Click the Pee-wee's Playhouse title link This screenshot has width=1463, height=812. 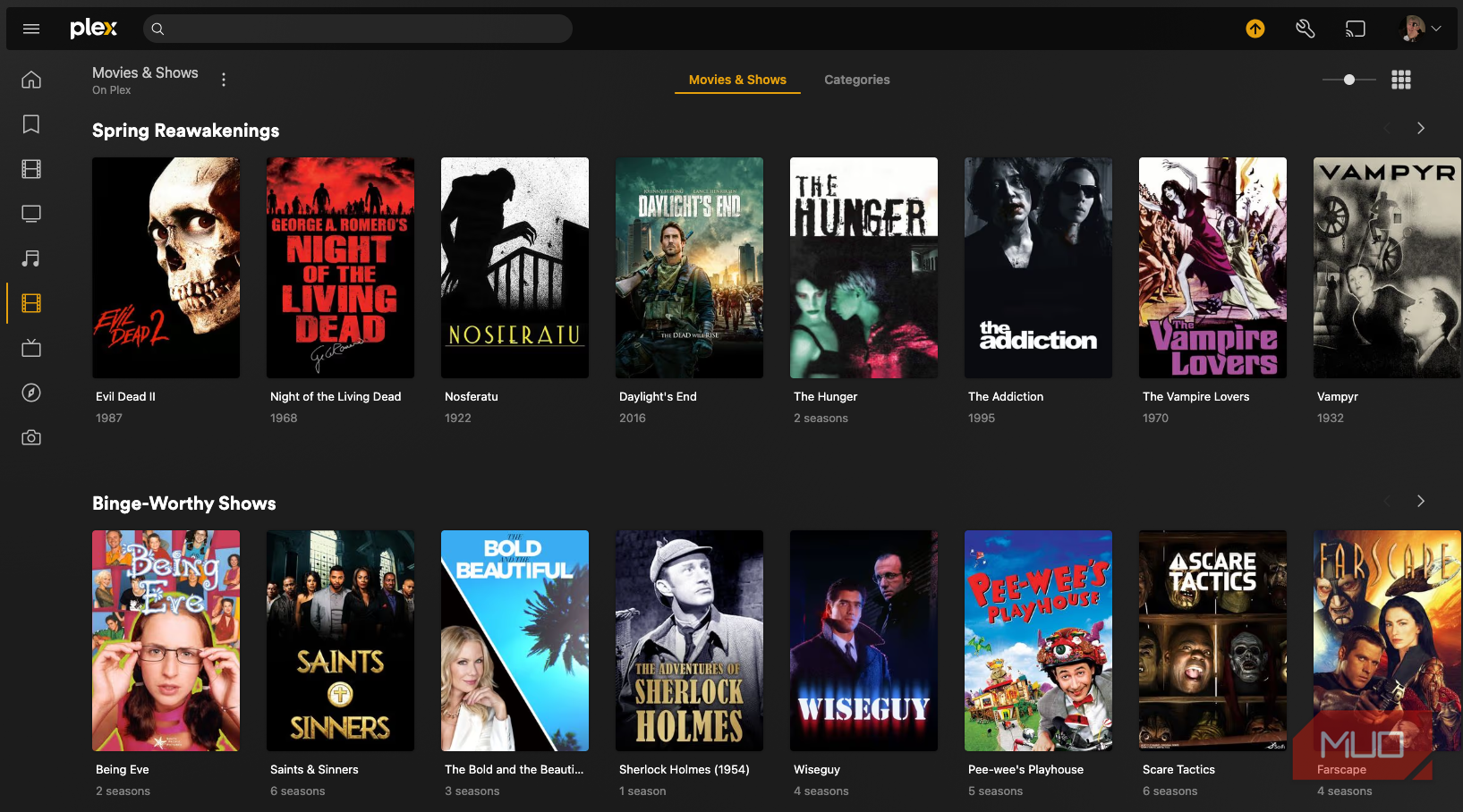pos(1025,769)
